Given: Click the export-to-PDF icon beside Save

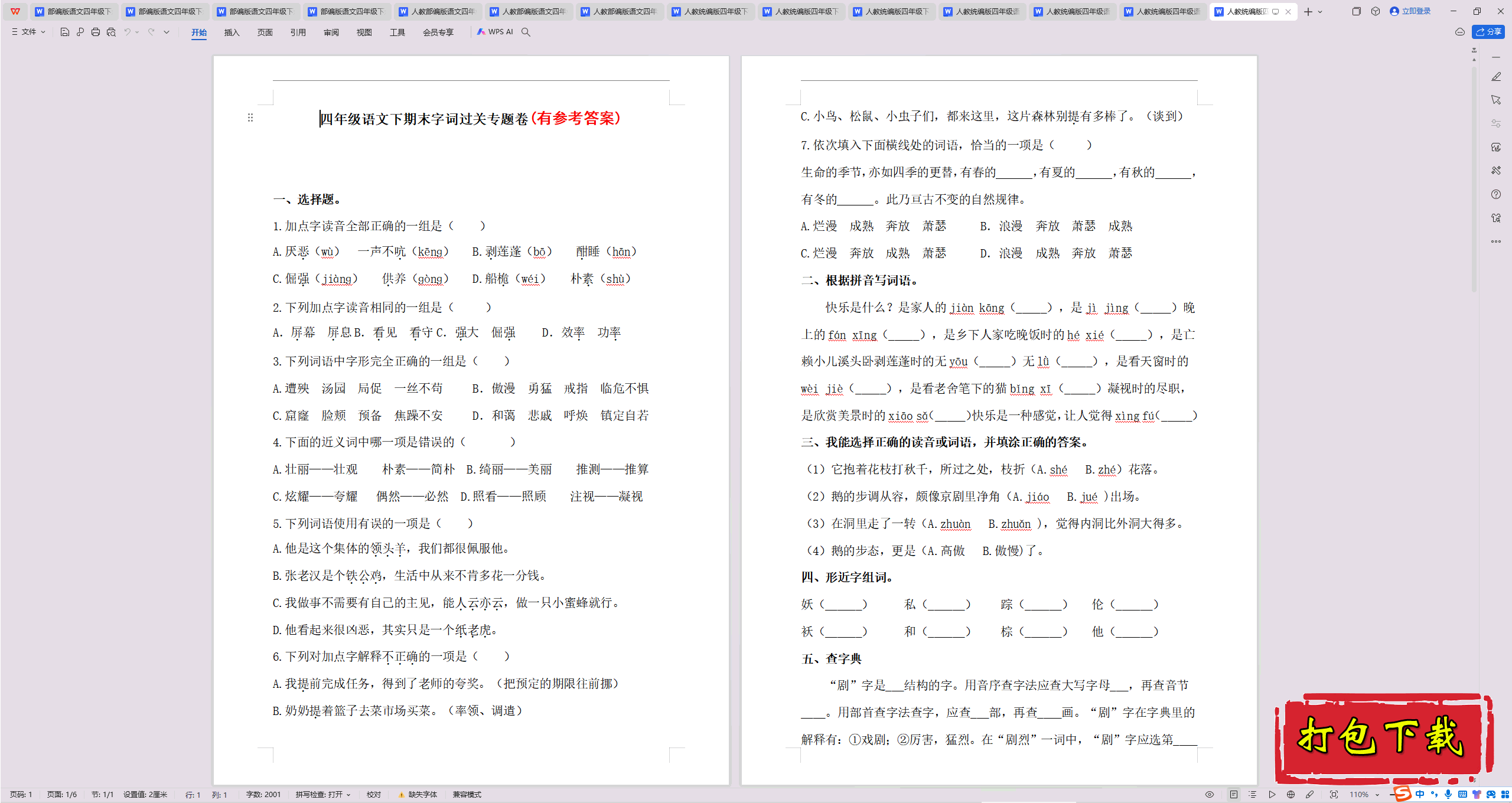Looking at the screenshot, I should 80,32.
